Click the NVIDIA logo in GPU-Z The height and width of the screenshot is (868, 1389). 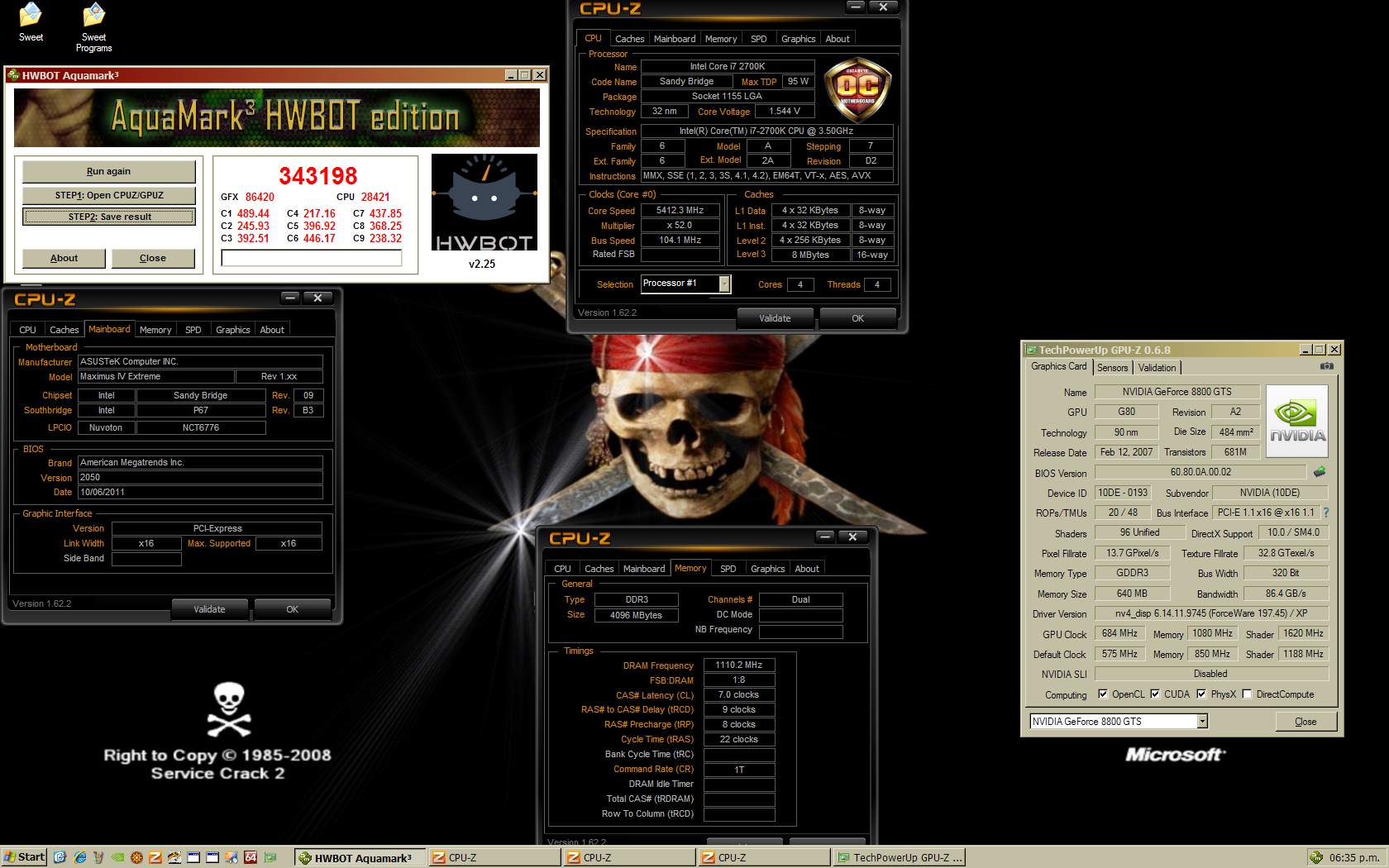click(1297, 421)
